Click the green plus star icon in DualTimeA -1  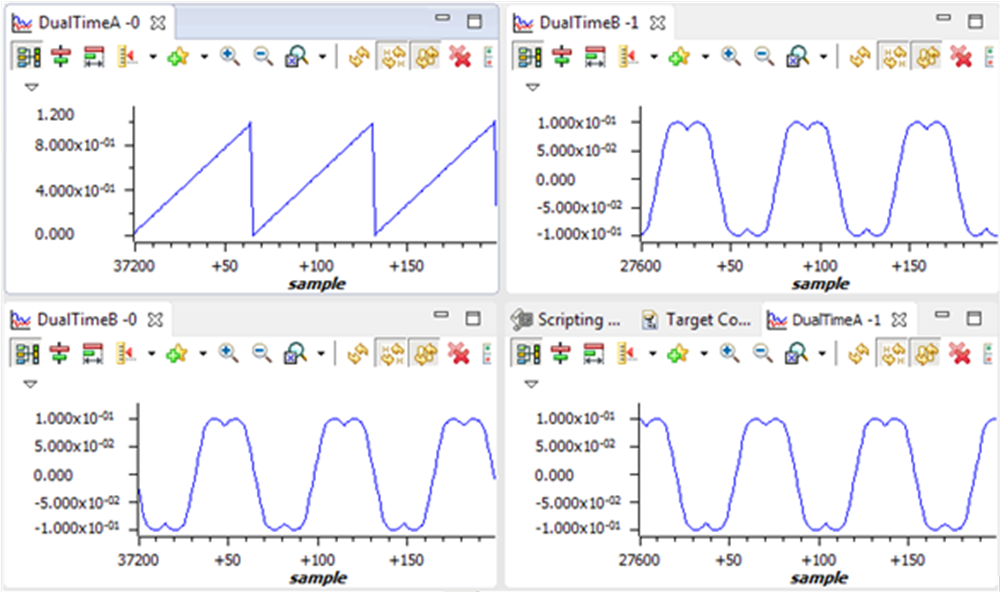pyautogui.click(x=679, y=352)
